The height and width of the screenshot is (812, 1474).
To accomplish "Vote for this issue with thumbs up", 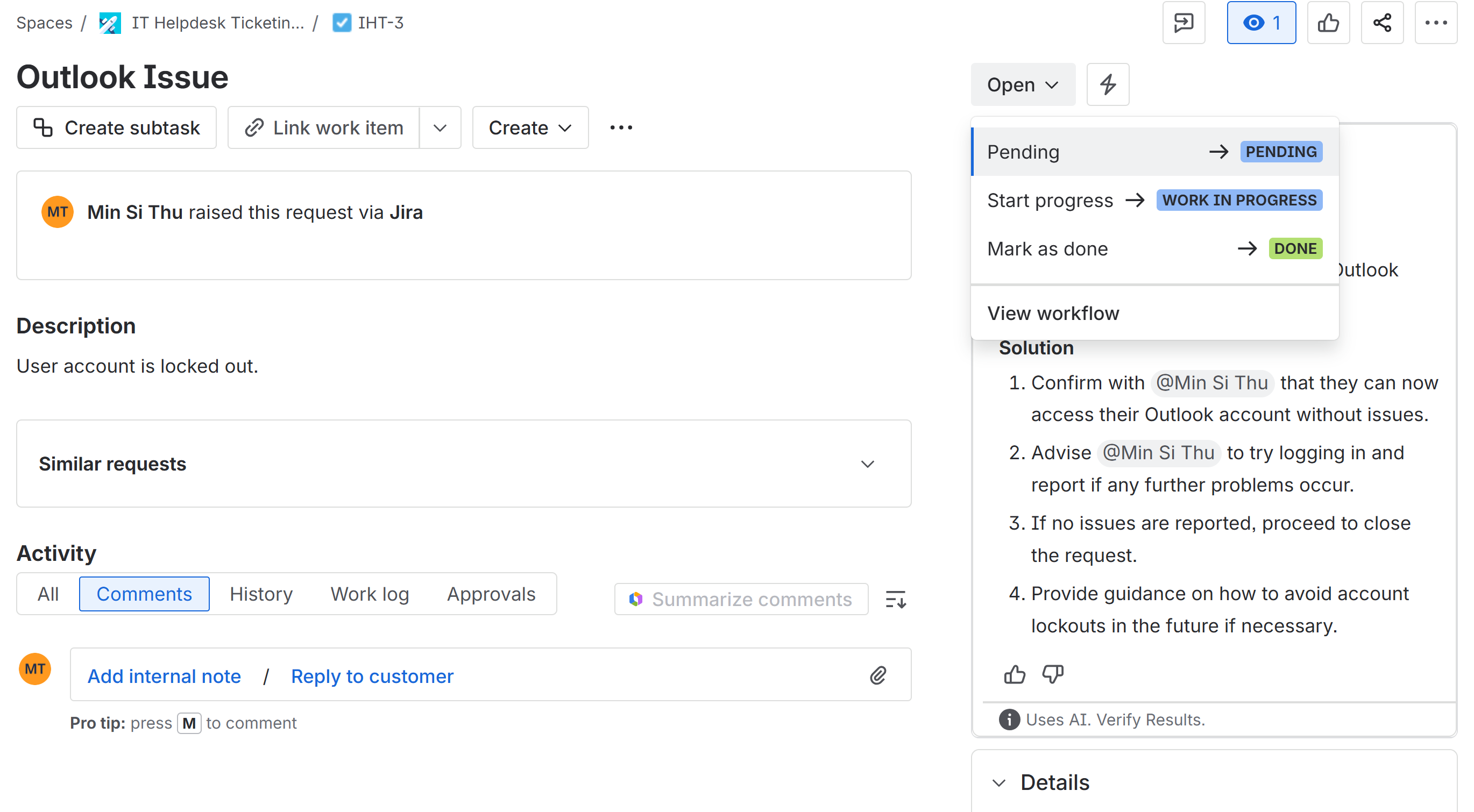I will (1328, 23).
